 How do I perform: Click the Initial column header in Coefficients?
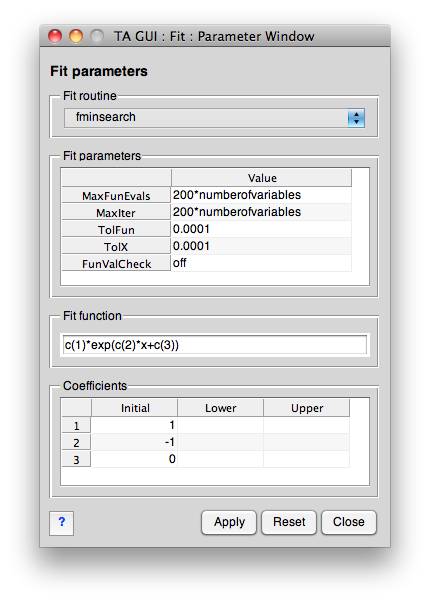[134, 408]
